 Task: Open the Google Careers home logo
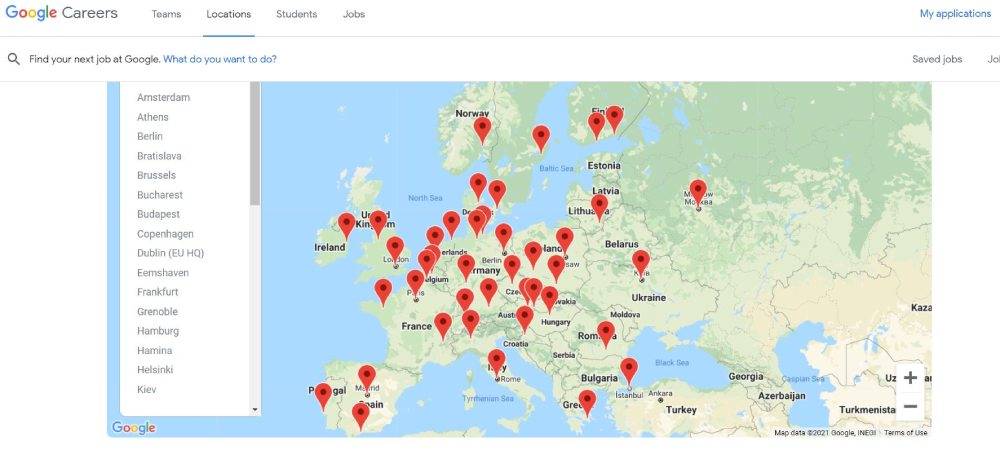(61, 13)
